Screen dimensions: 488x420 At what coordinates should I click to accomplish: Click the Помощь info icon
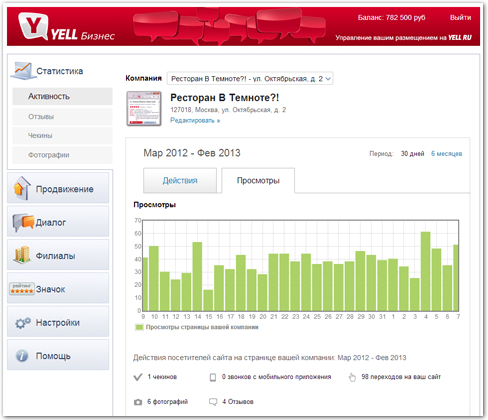click(x=22, y=356)
